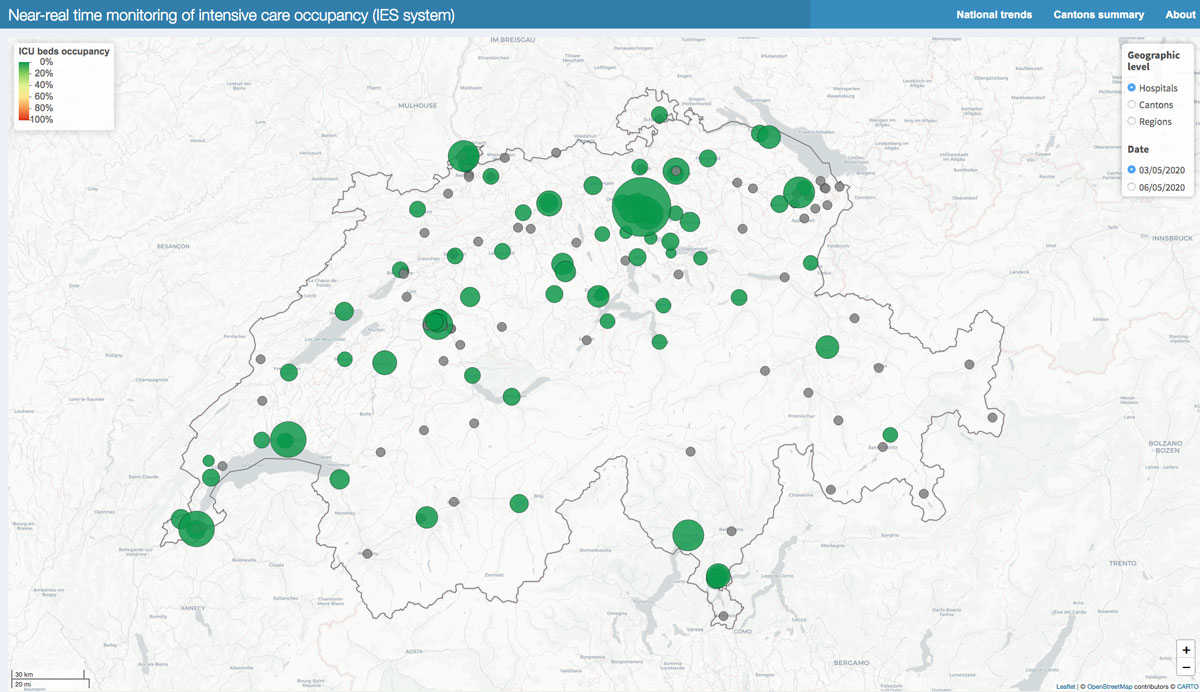Zoom in using the plus button
This screenshot has width=1200, height=692.
1185,649
